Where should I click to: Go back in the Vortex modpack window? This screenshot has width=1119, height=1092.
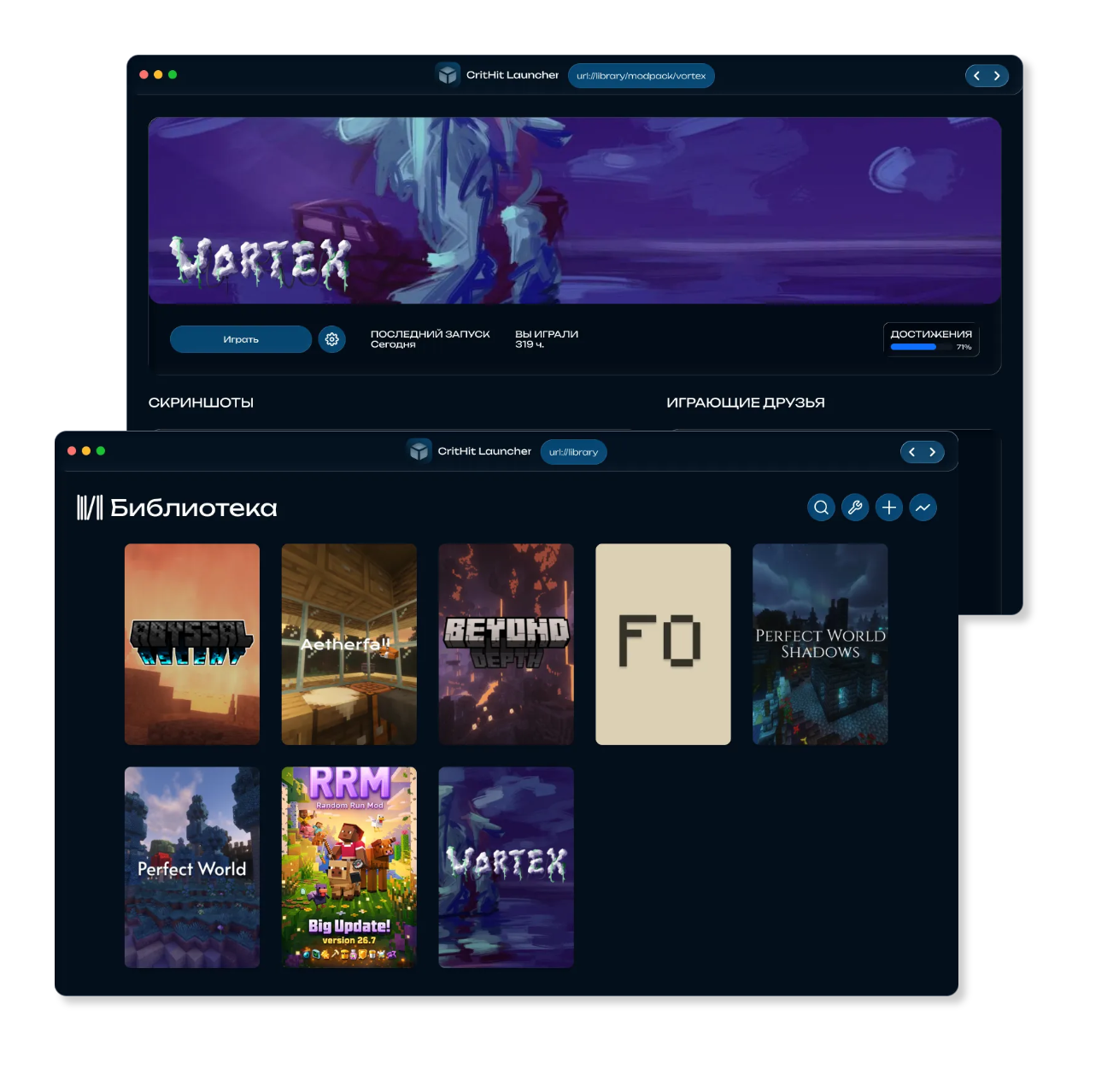977,76
